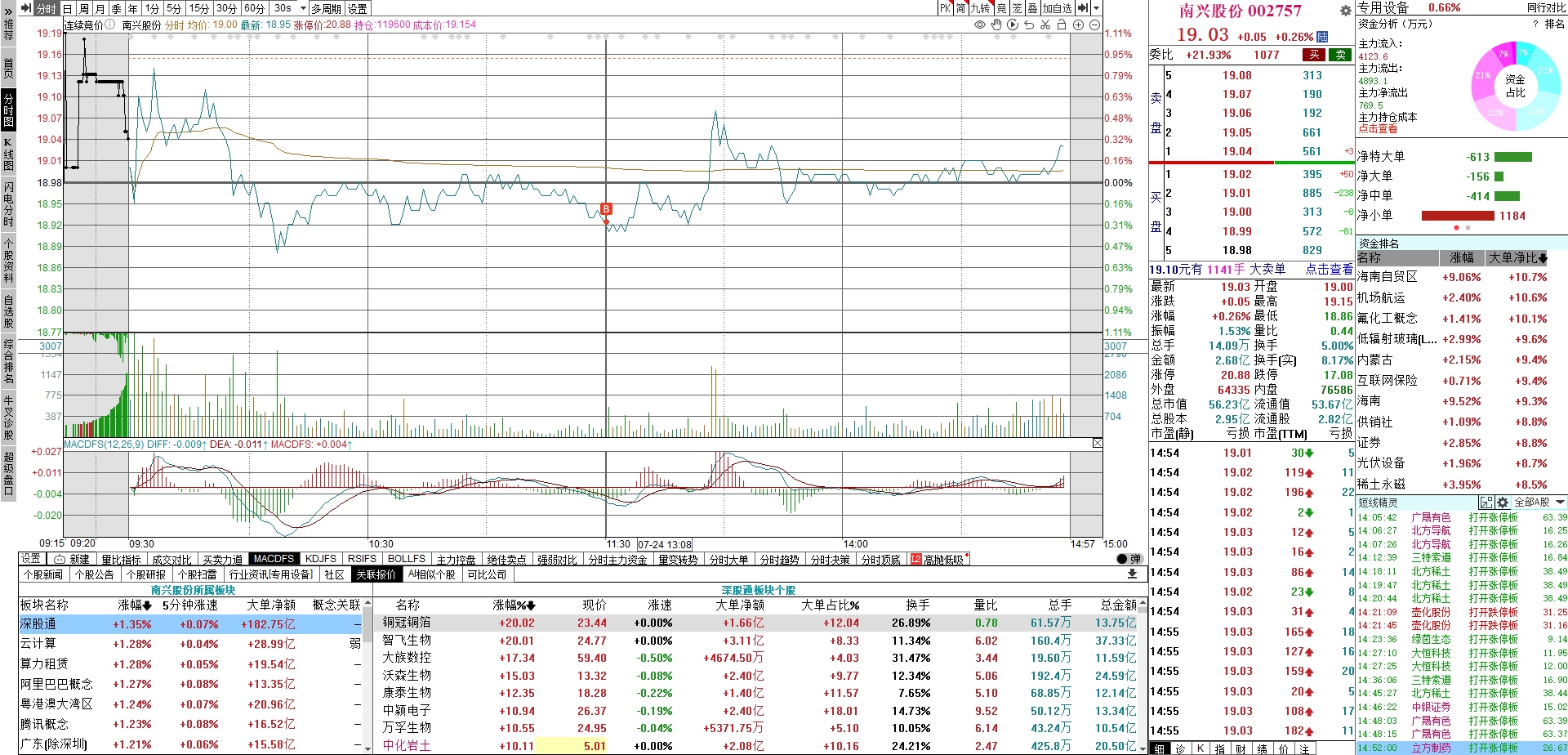Switch to 60分 period tab
Viewport: 1568px width, 755px height.
[254, 8]
